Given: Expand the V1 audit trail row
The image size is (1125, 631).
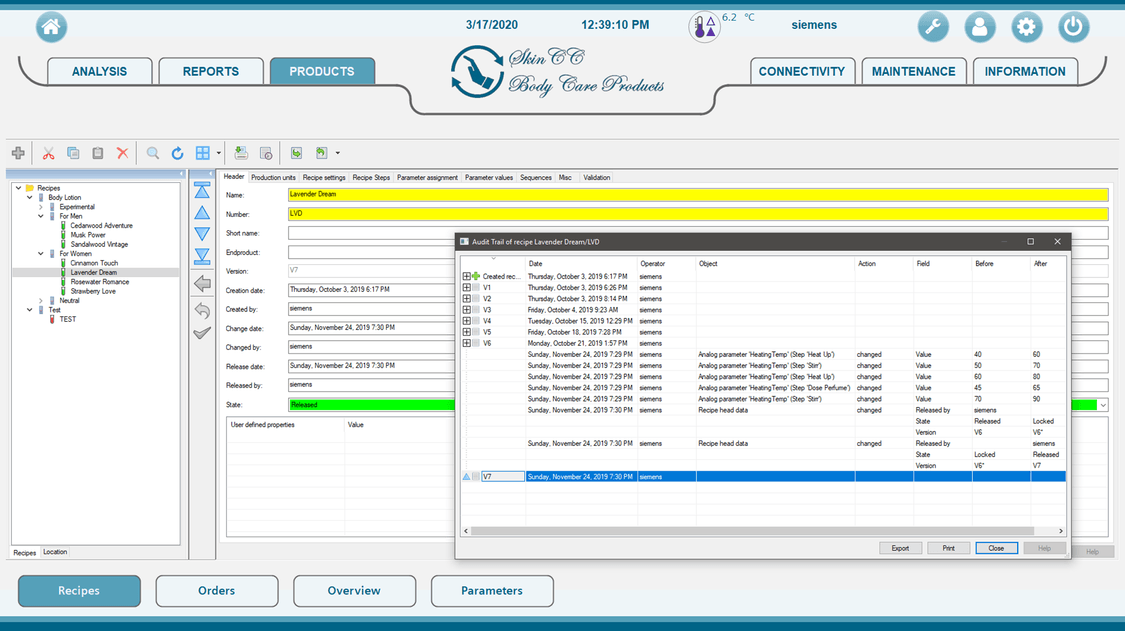Looking at the screenshot, I should [x=466, y=287].
